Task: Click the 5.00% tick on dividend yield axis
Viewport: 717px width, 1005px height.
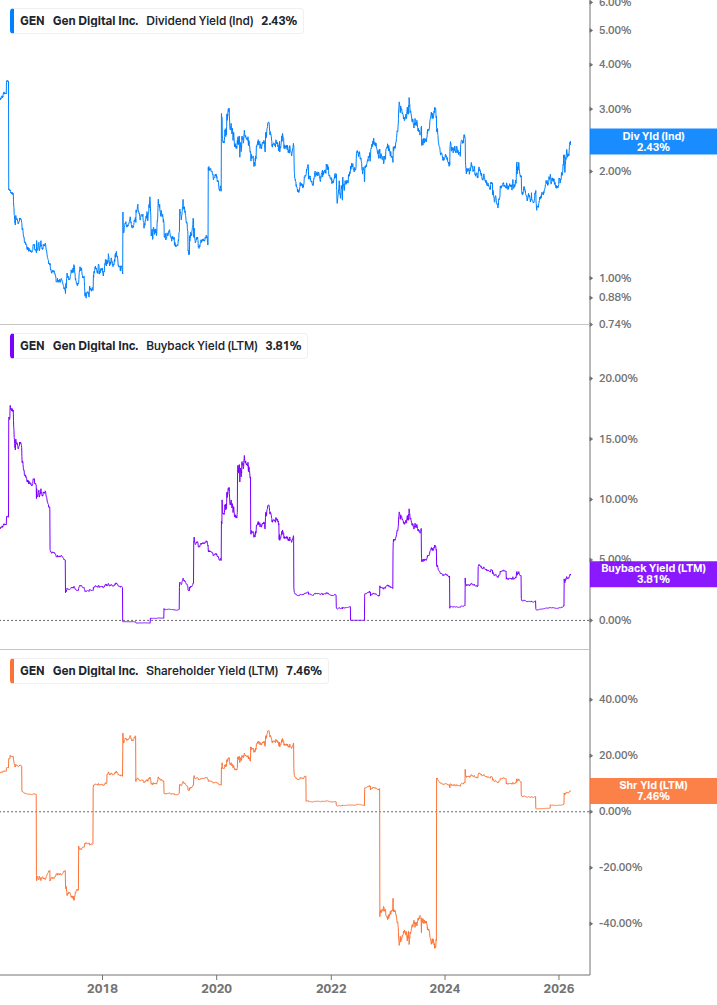Action: pyautogui.click(x=614, y=31)
